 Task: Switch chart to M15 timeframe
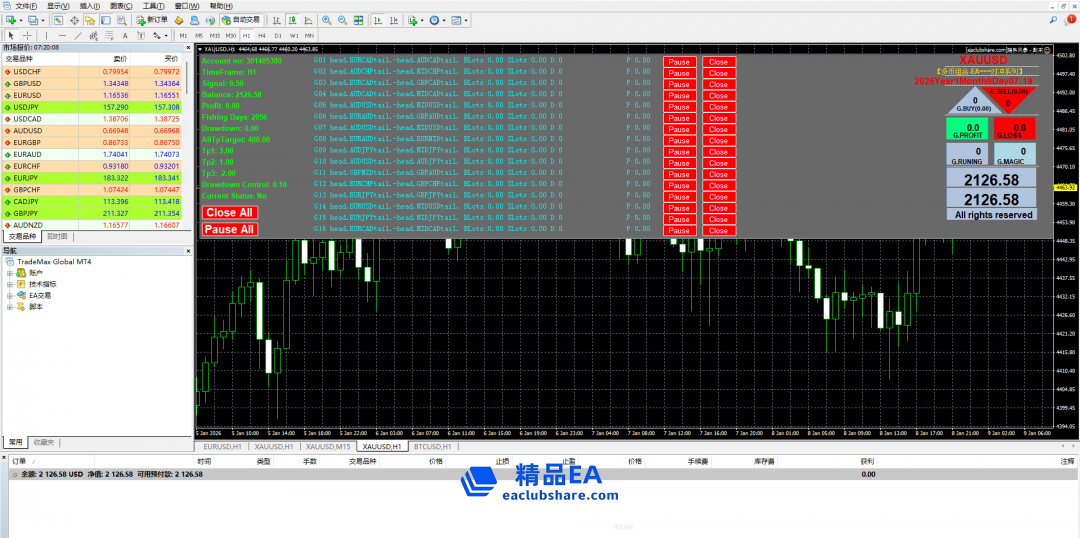215,35
